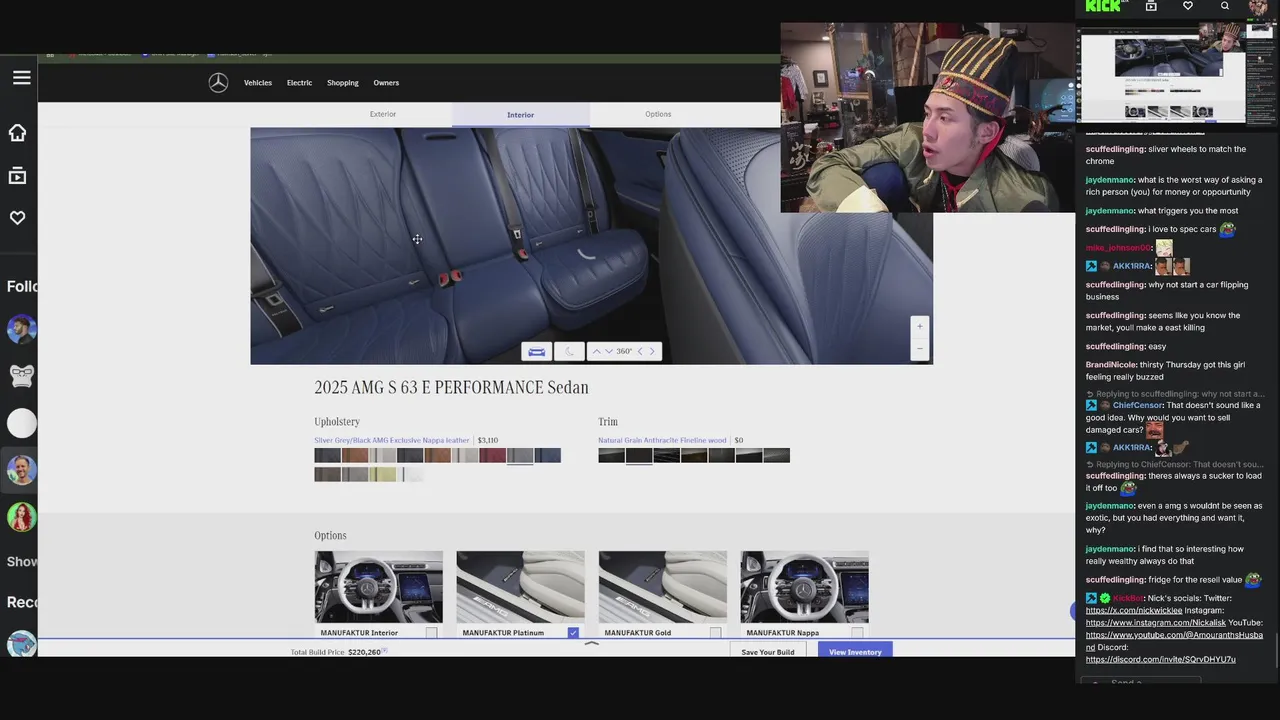The width and height of the screenshot is (1280, 720).
Task: Rotate the 360° view up
Action: click(x=596, y=351)
